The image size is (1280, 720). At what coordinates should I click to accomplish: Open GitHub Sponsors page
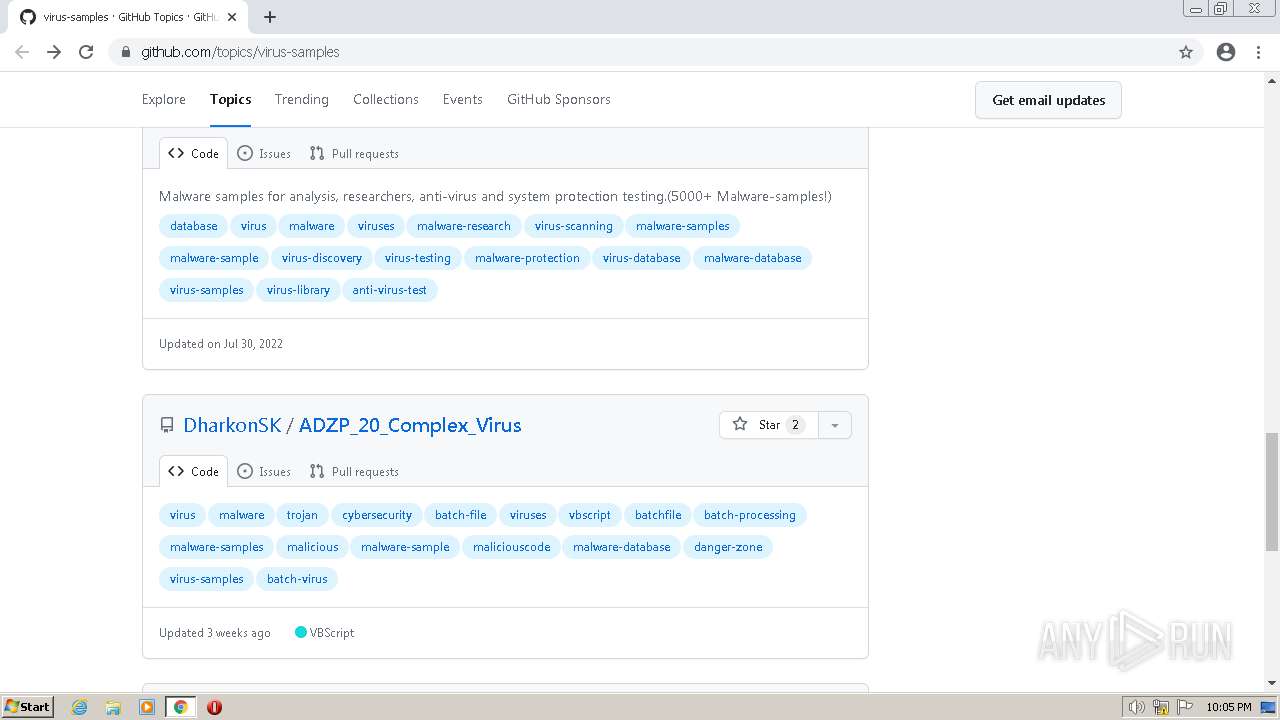tap(559, 99)
